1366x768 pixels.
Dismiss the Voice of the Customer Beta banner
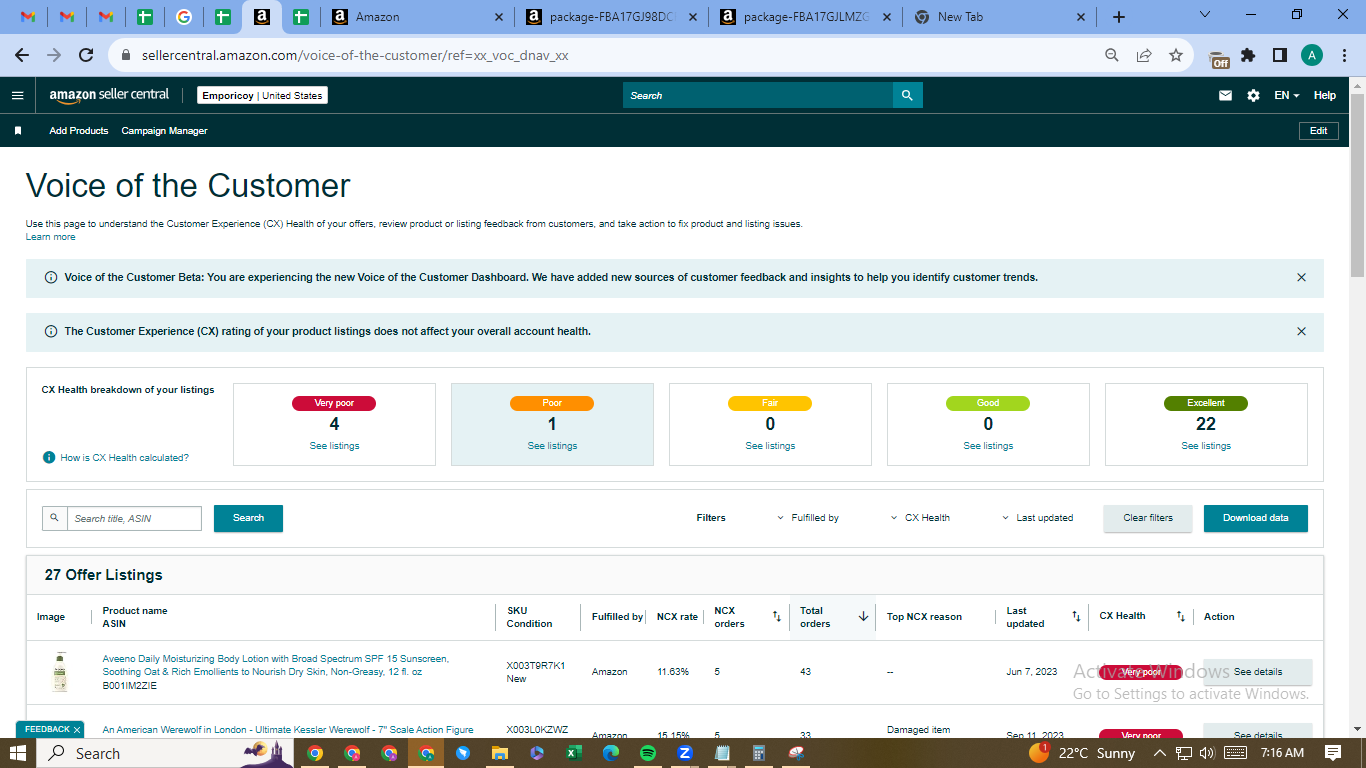(1301, 277)
